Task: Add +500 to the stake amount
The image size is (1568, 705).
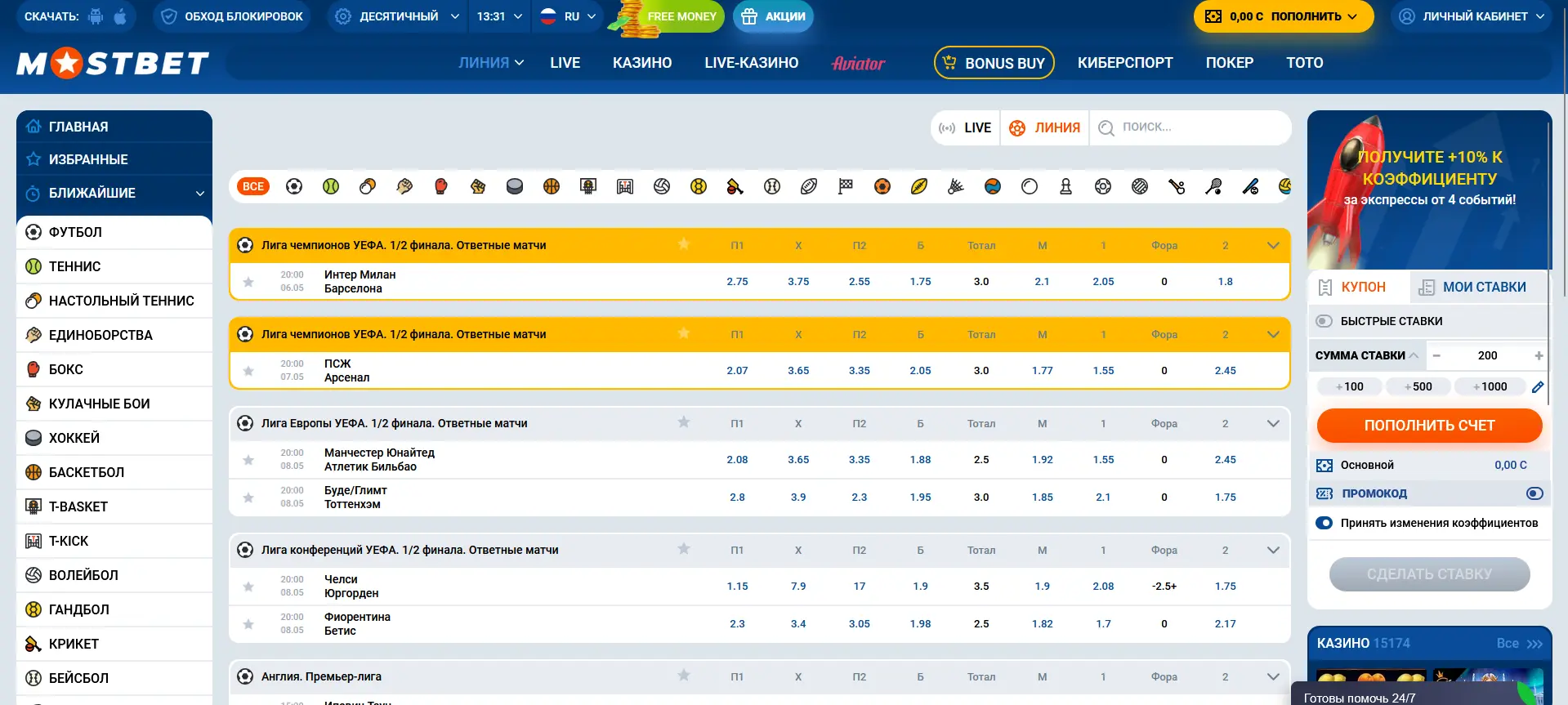Action: tap(1418, 386)
